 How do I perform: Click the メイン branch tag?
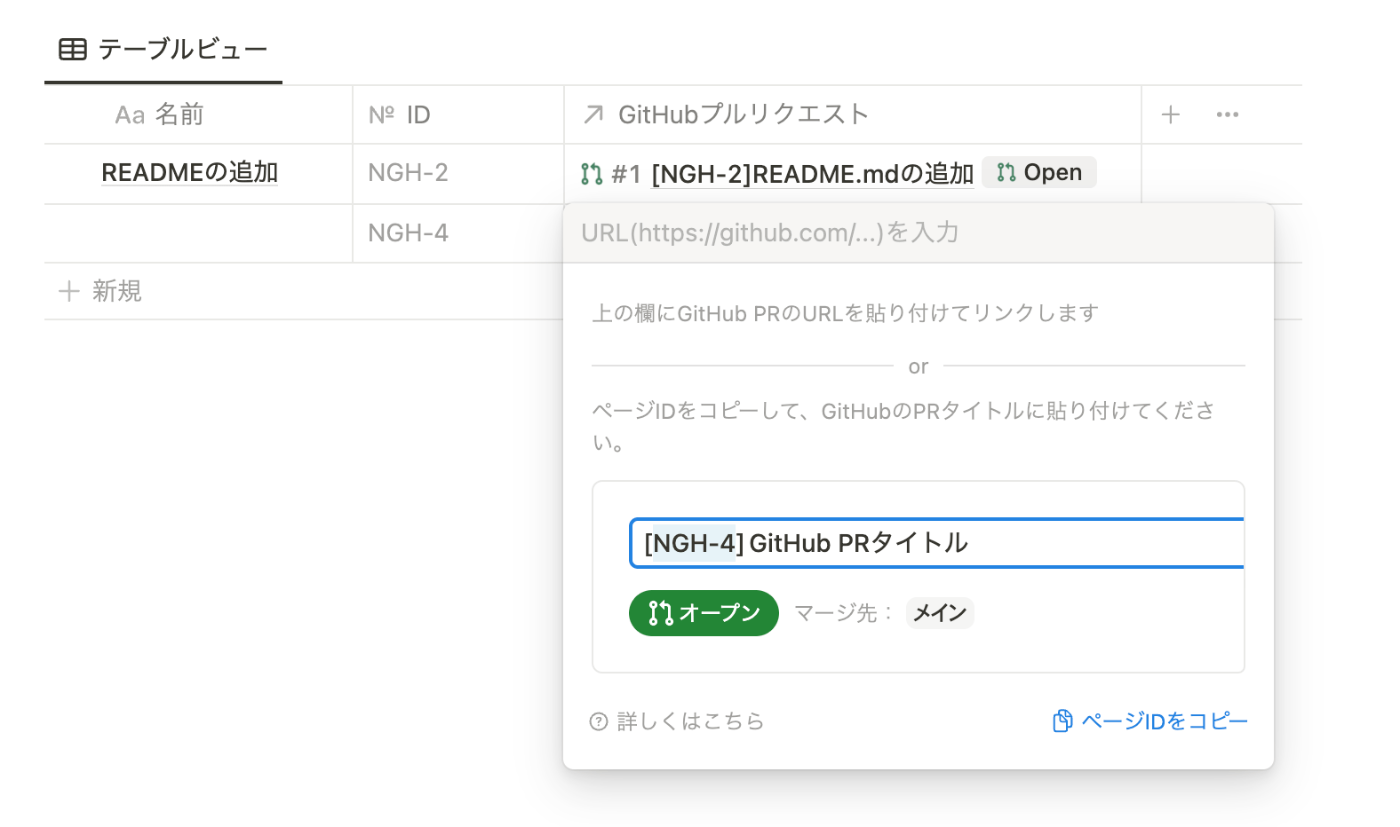coord(940,613)
